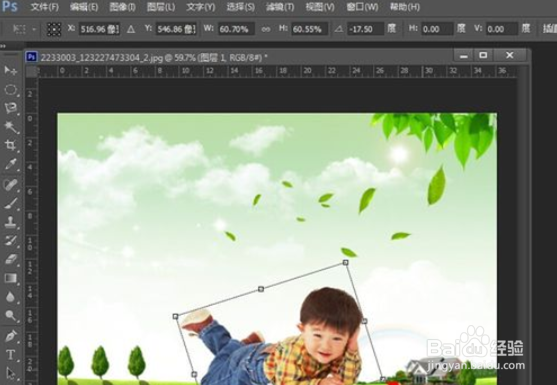
Task: Open the 编辑(E) menu
Action: click(x=84, y=7)
